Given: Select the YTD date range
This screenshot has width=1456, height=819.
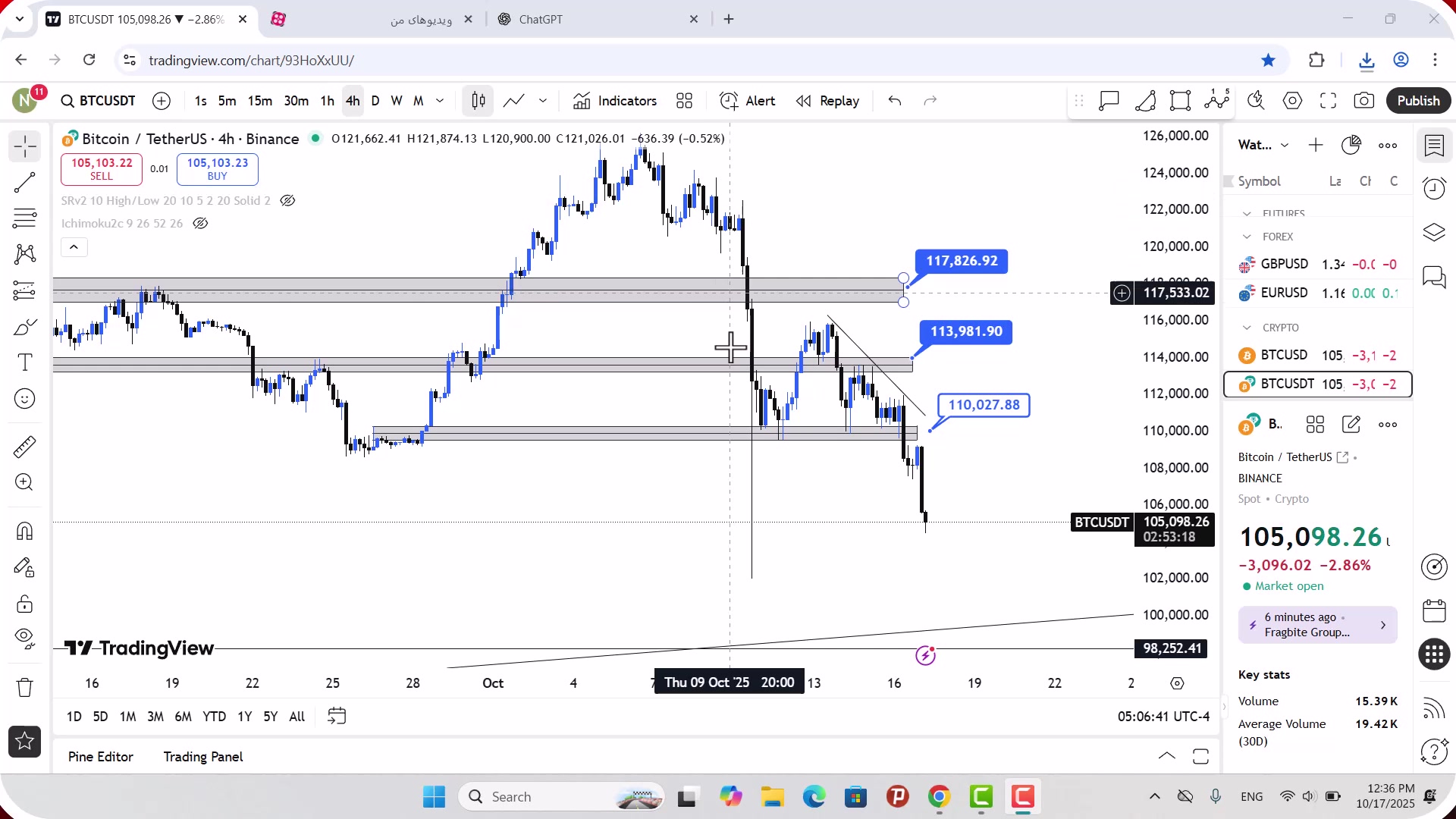Looking at the screenshot, I should point(214,717).
